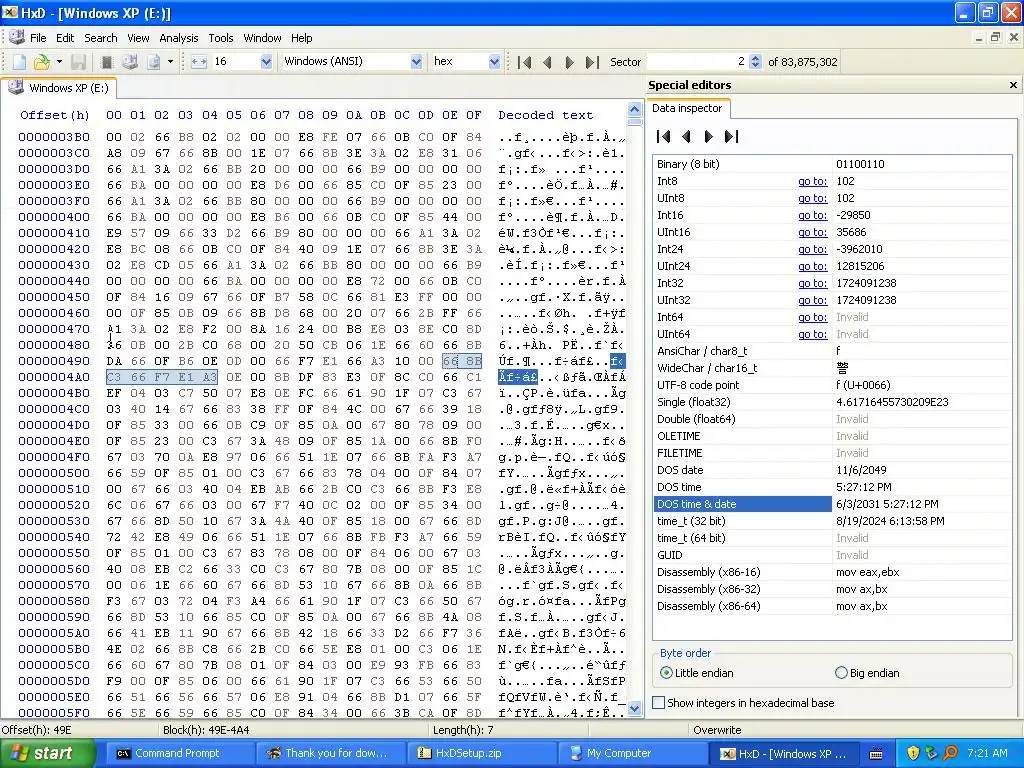Select the DOS time & date row
Screen dimensions: 1024x768
[x=833, y=504]
